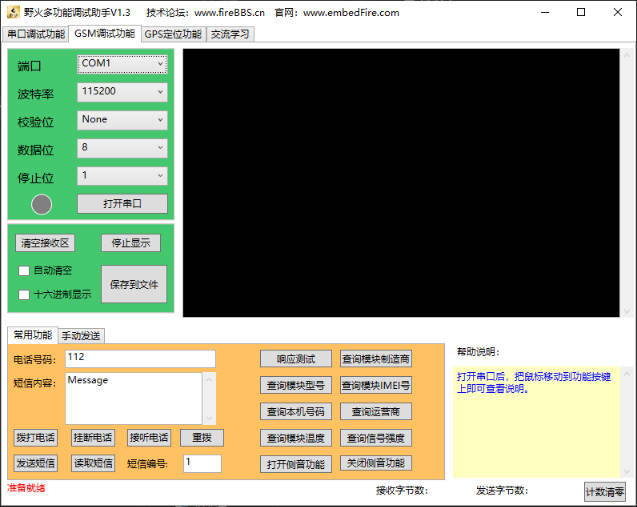Click the 打开侧音功能 button

(296, 464)
